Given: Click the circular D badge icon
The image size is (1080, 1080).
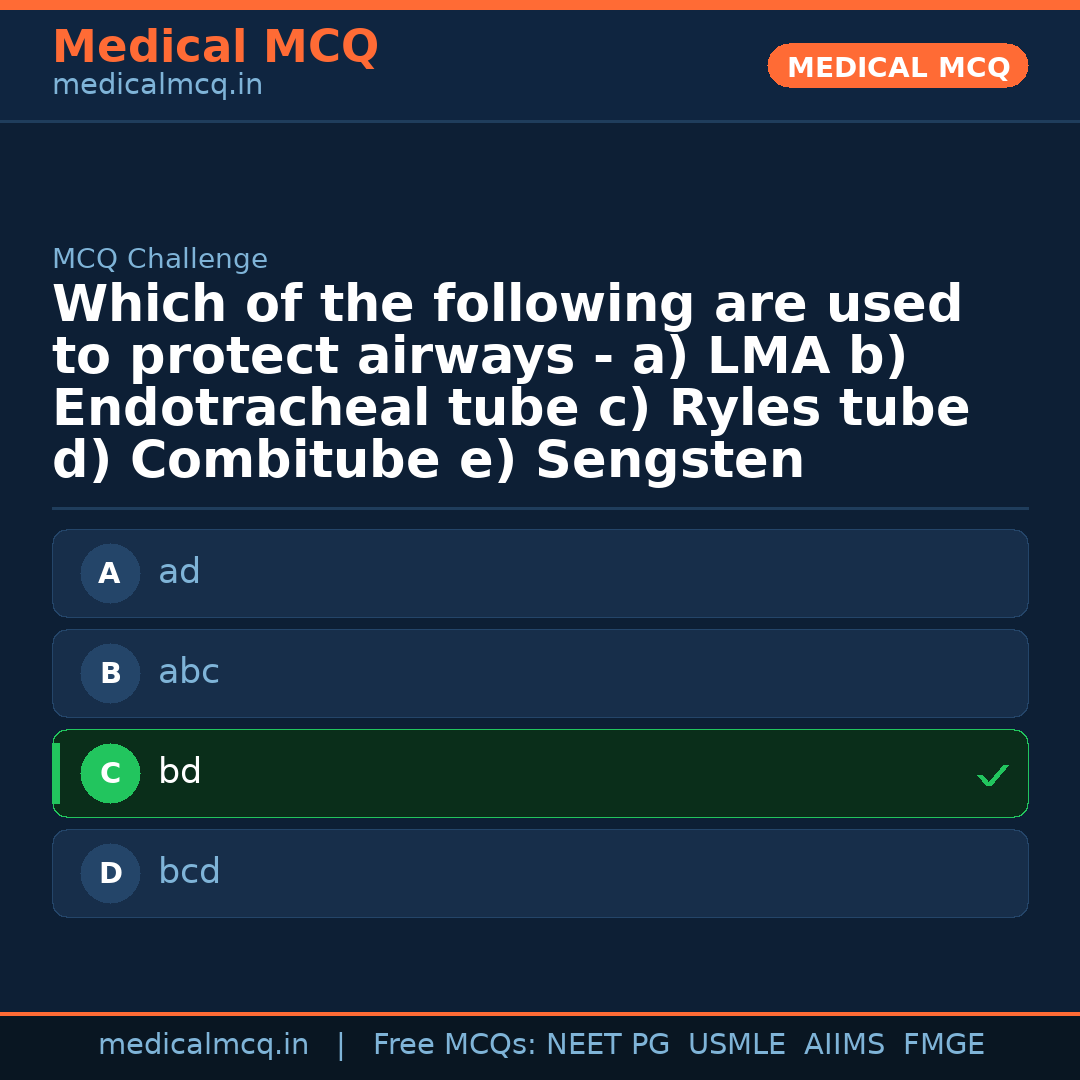Looking at the screenshot, I should coord(110,873).
